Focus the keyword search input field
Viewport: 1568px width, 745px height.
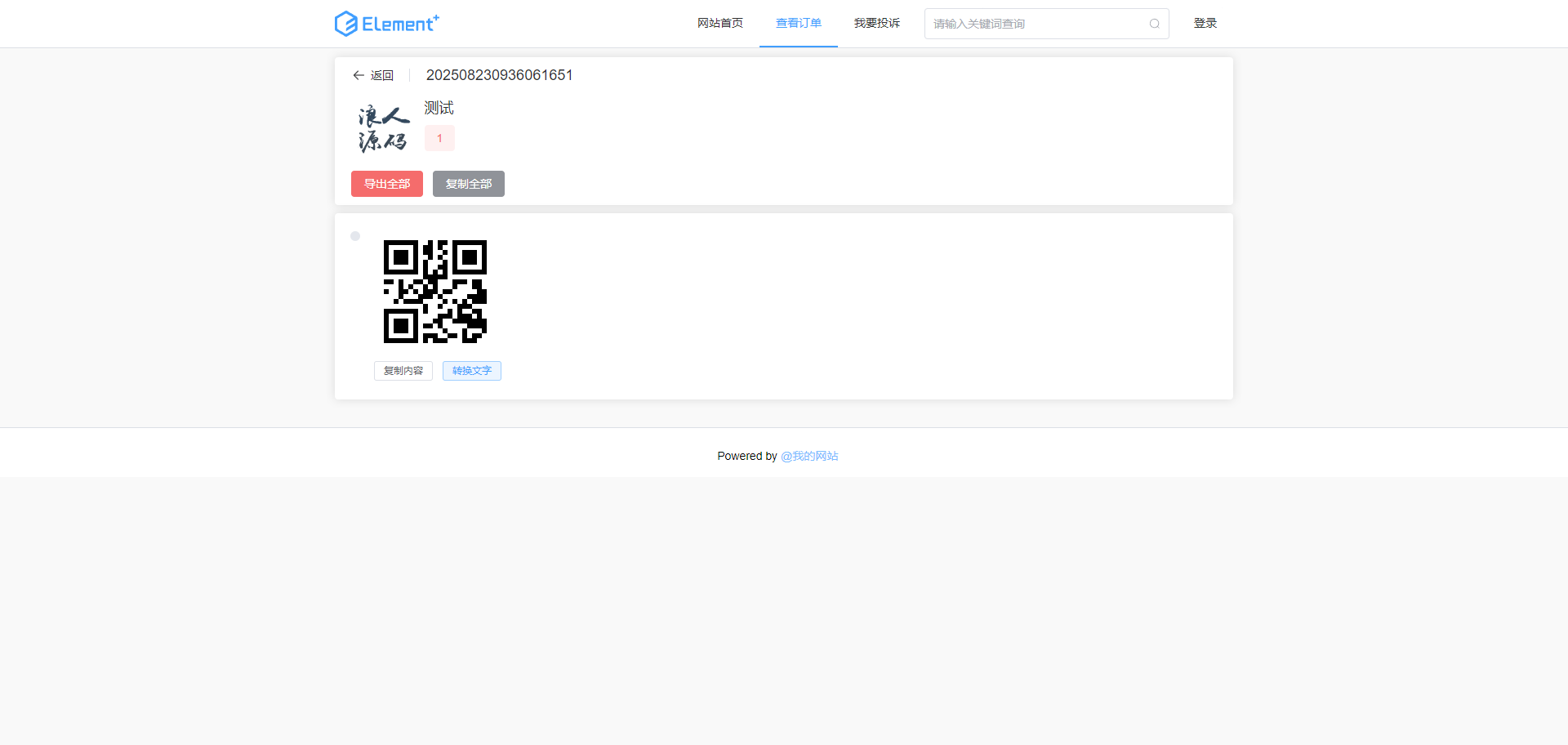click(1046, 24)
